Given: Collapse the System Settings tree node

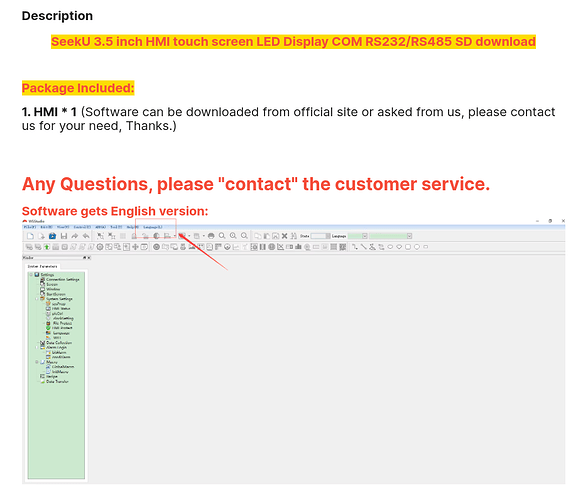Looking at the screenshot, I should [x=37, y=299].
